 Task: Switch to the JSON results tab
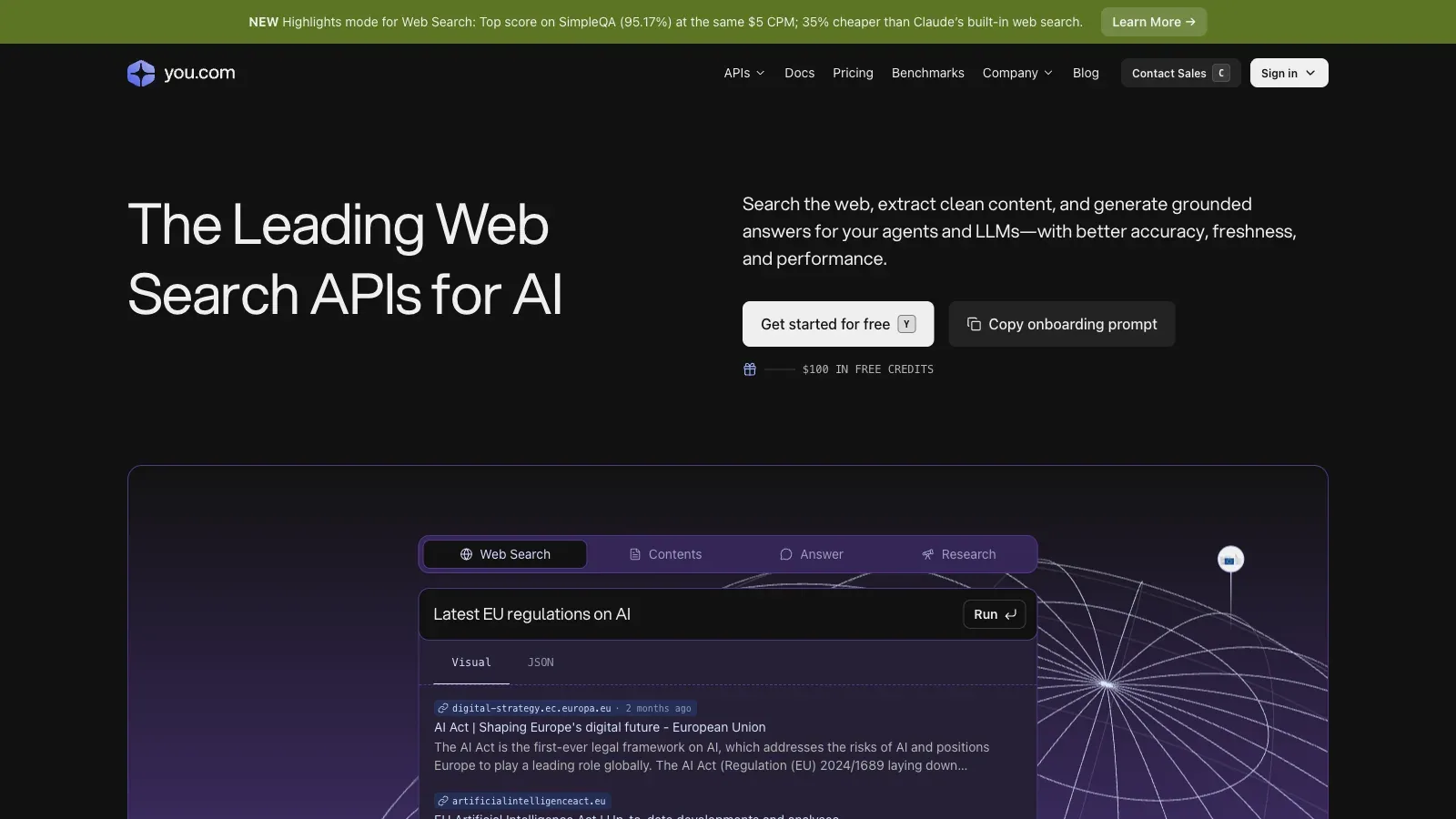541,662
